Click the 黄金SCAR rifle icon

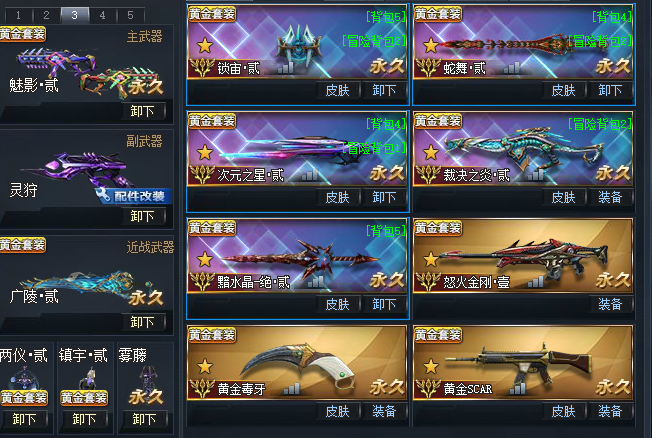pos(518,364)
